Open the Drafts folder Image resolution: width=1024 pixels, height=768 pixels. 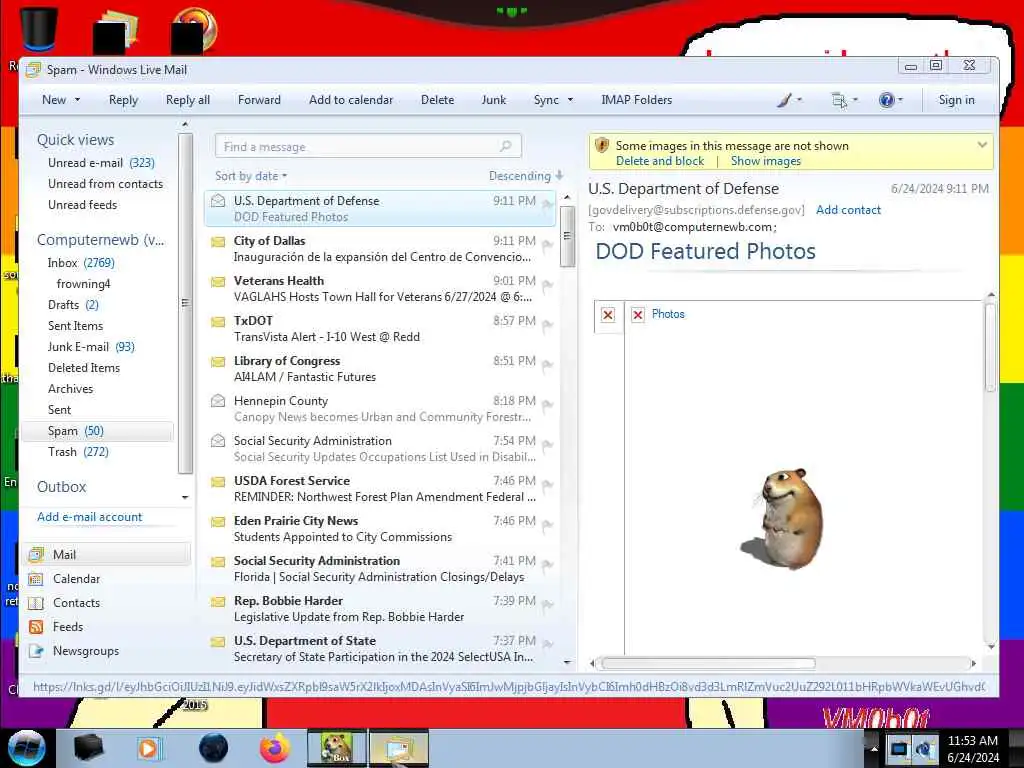[x=72, y=304]
